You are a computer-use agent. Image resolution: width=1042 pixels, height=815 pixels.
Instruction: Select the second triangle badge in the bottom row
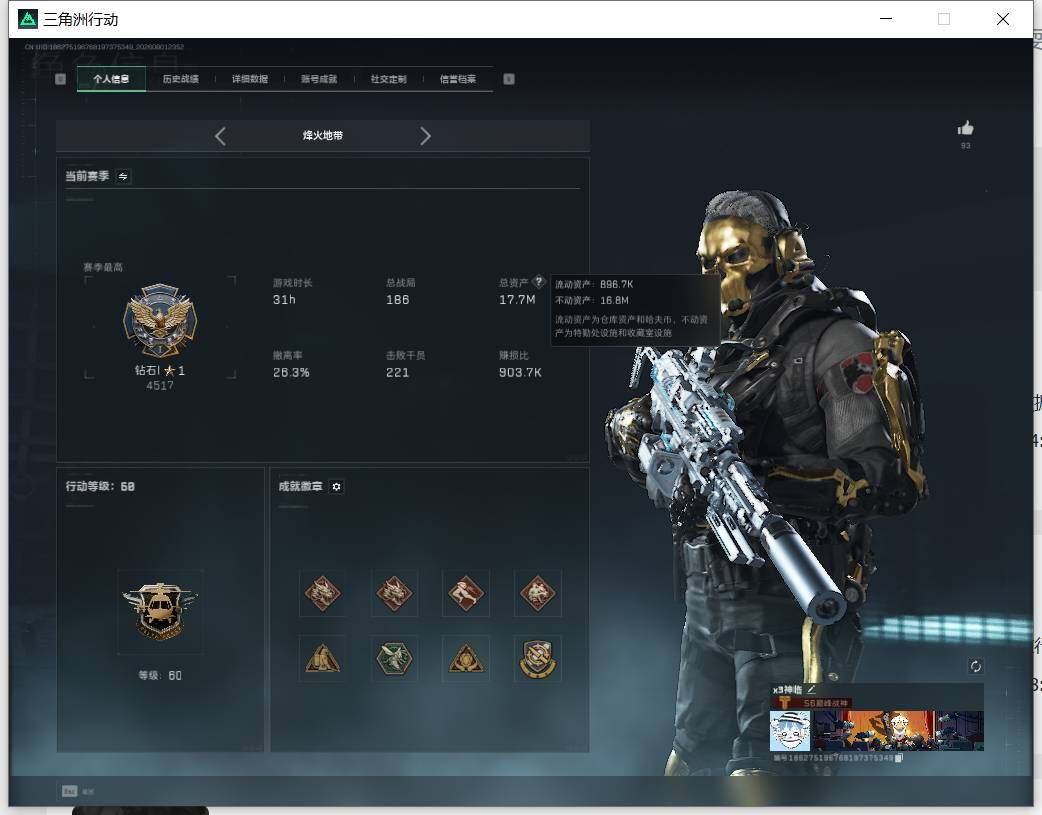(466, 659)
